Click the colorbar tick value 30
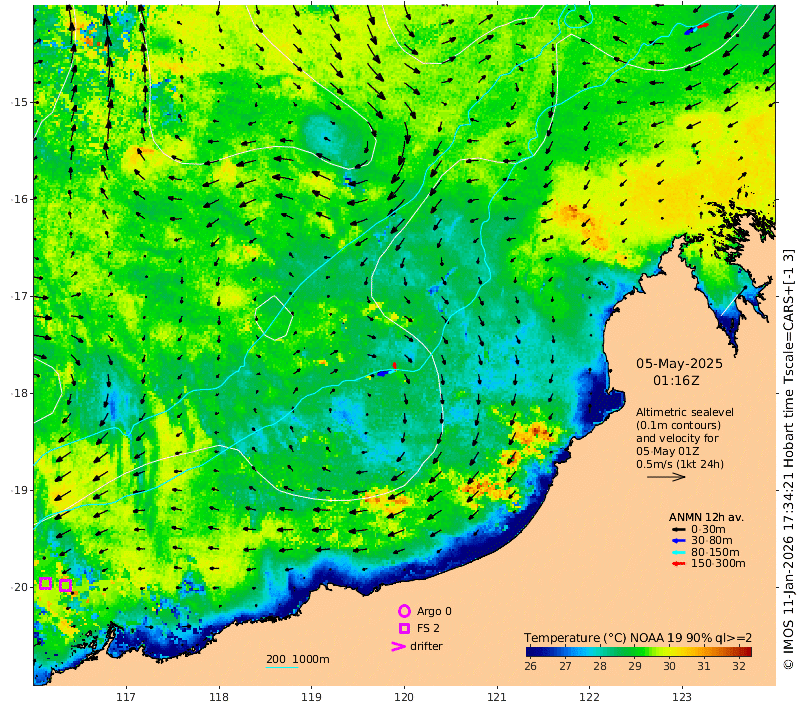Screen dimensions: 800x710 pyautogui.click(x=669, y=666)
